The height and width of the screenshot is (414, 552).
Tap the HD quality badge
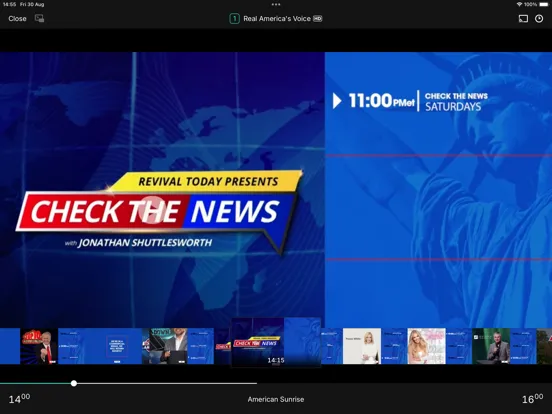click(318, 19)
